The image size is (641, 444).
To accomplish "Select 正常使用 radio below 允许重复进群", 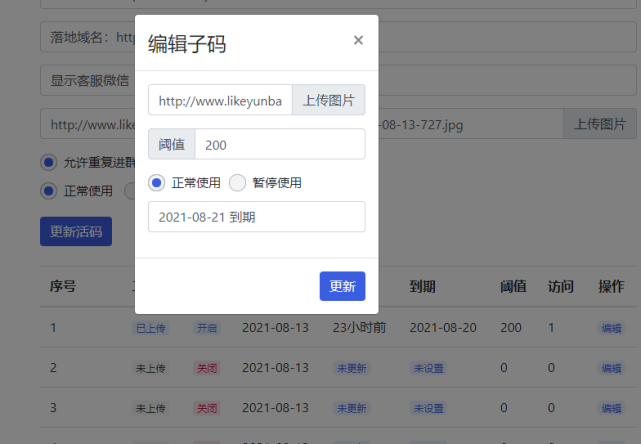I will click(48, 191).
